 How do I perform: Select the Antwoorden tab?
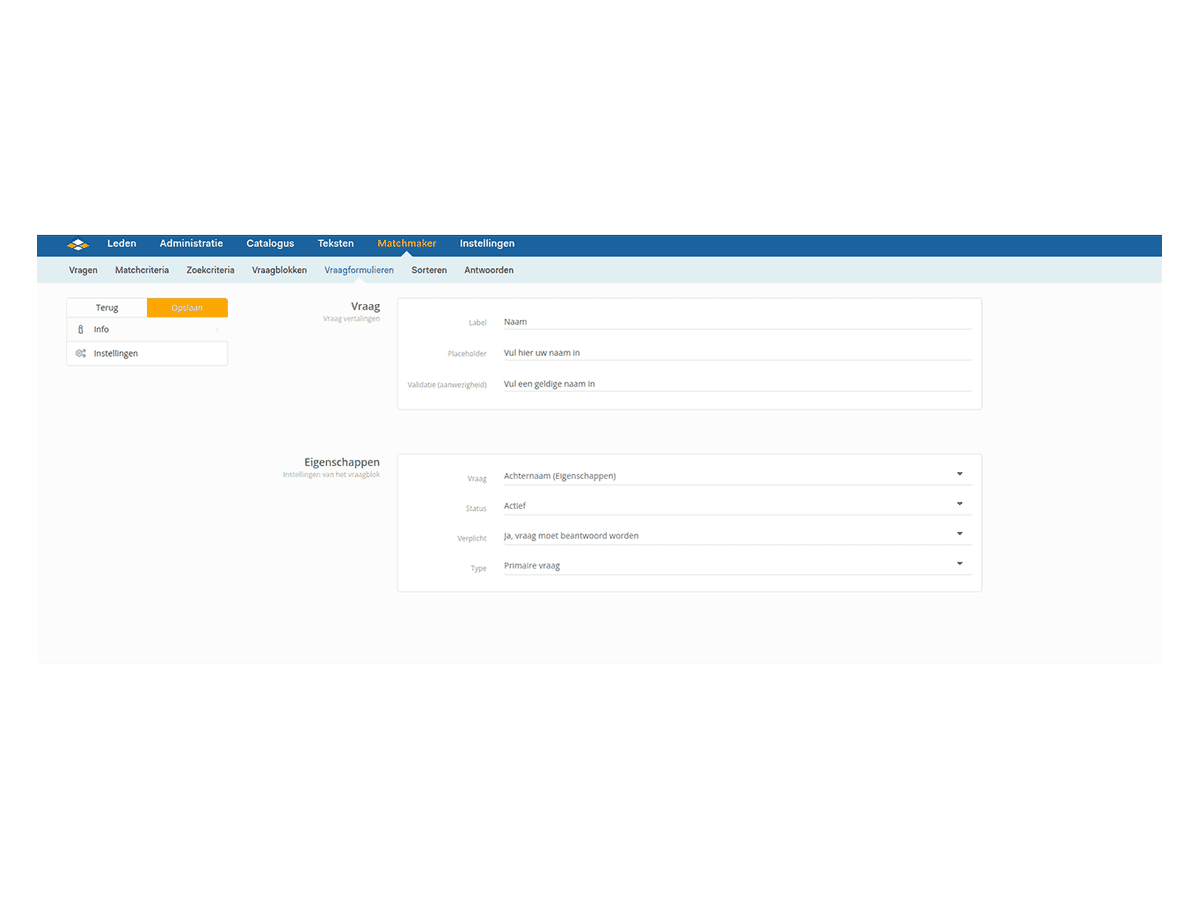coord(489,270)
